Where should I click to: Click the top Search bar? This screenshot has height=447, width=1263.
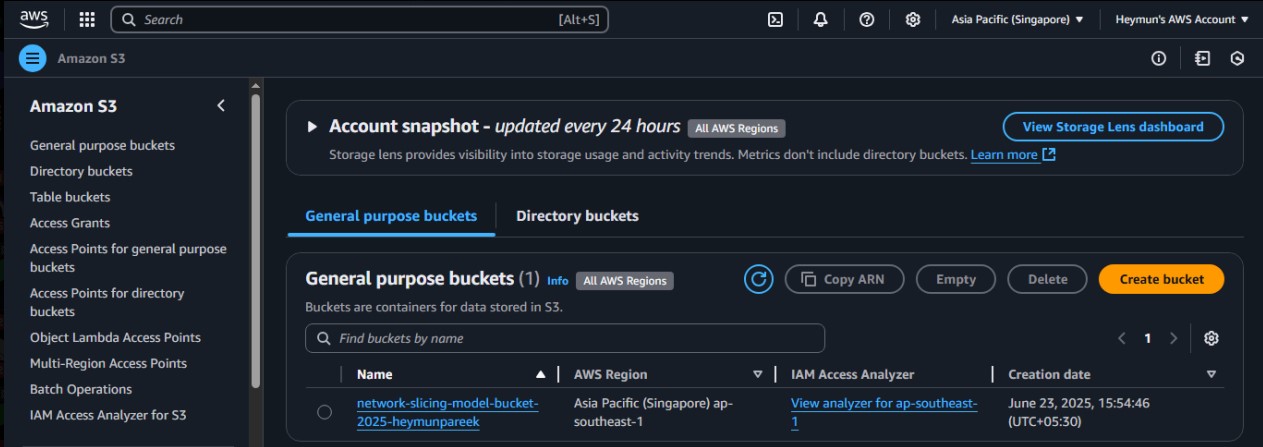coord(359,19)
